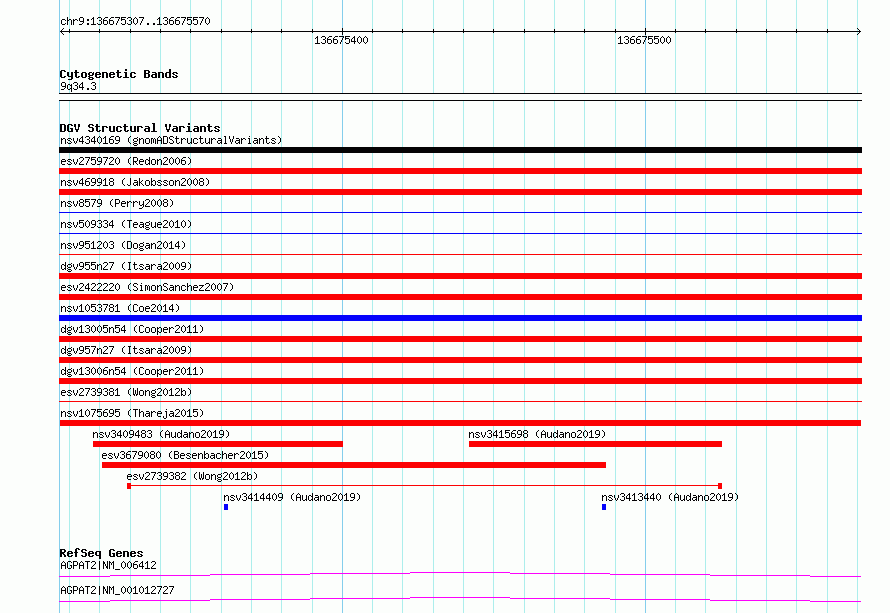This screenshot has height=613, width=890.
Task: Click the red bar under dgv957n27 (Itsara2009)
Action: [460, 360]
